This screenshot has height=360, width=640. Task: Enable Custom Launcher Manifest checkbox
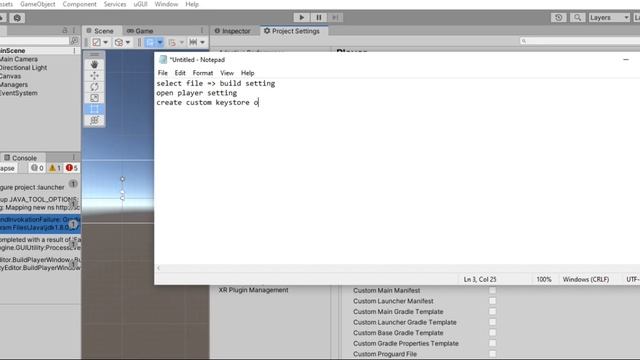(493, 301)
